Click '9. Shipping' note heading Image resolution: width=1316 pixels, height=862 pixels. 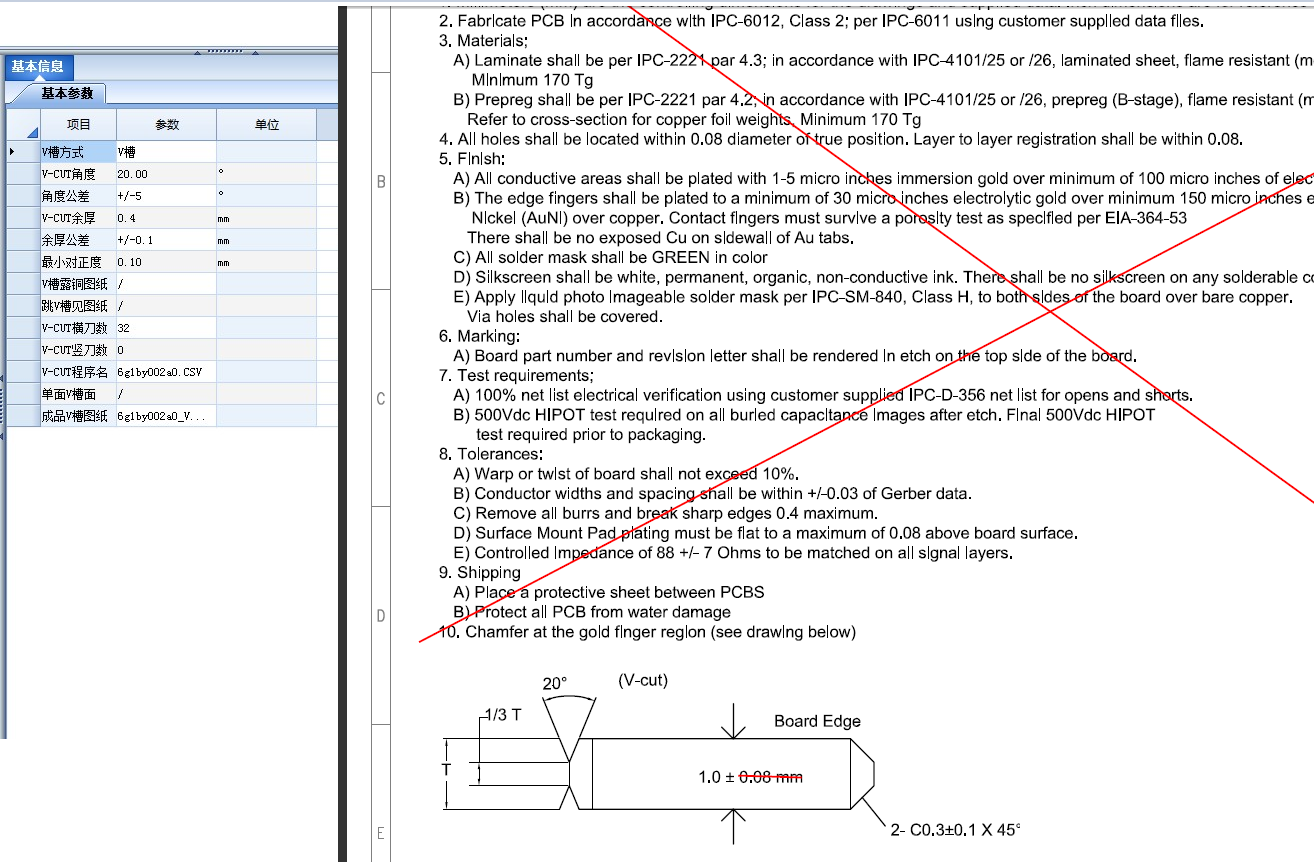(480, 573)
